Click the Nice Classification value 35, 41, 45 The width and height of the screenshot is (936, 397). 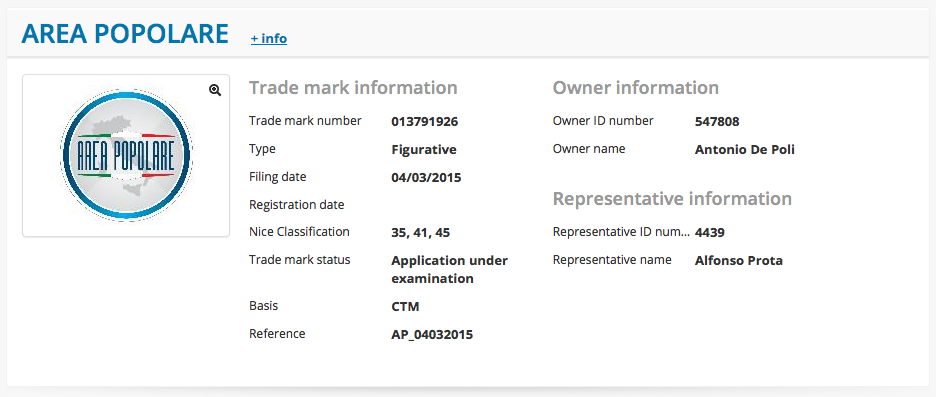click(421, 233)
